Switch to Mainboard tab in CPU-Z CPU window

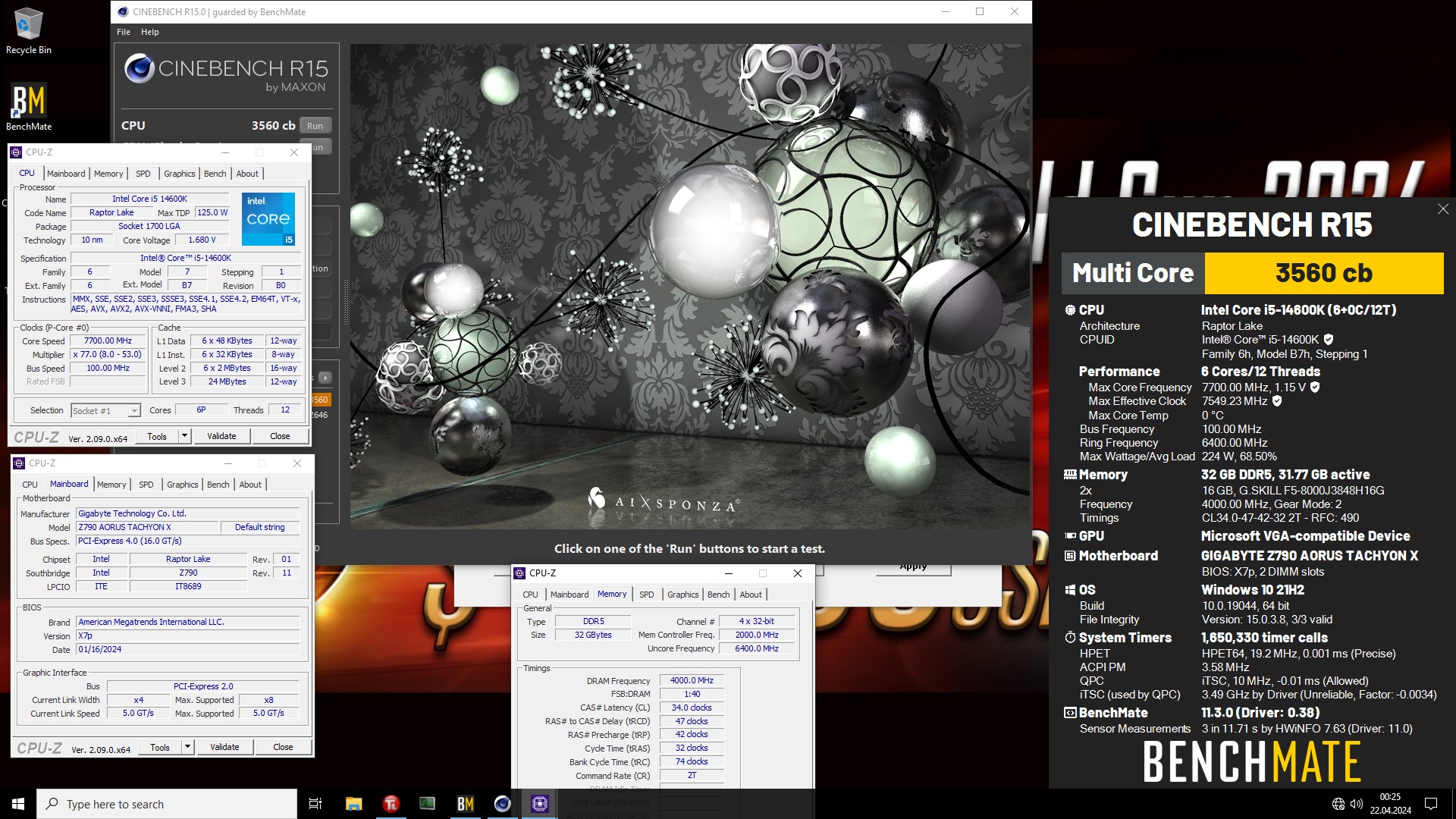(x=66, y=174)
